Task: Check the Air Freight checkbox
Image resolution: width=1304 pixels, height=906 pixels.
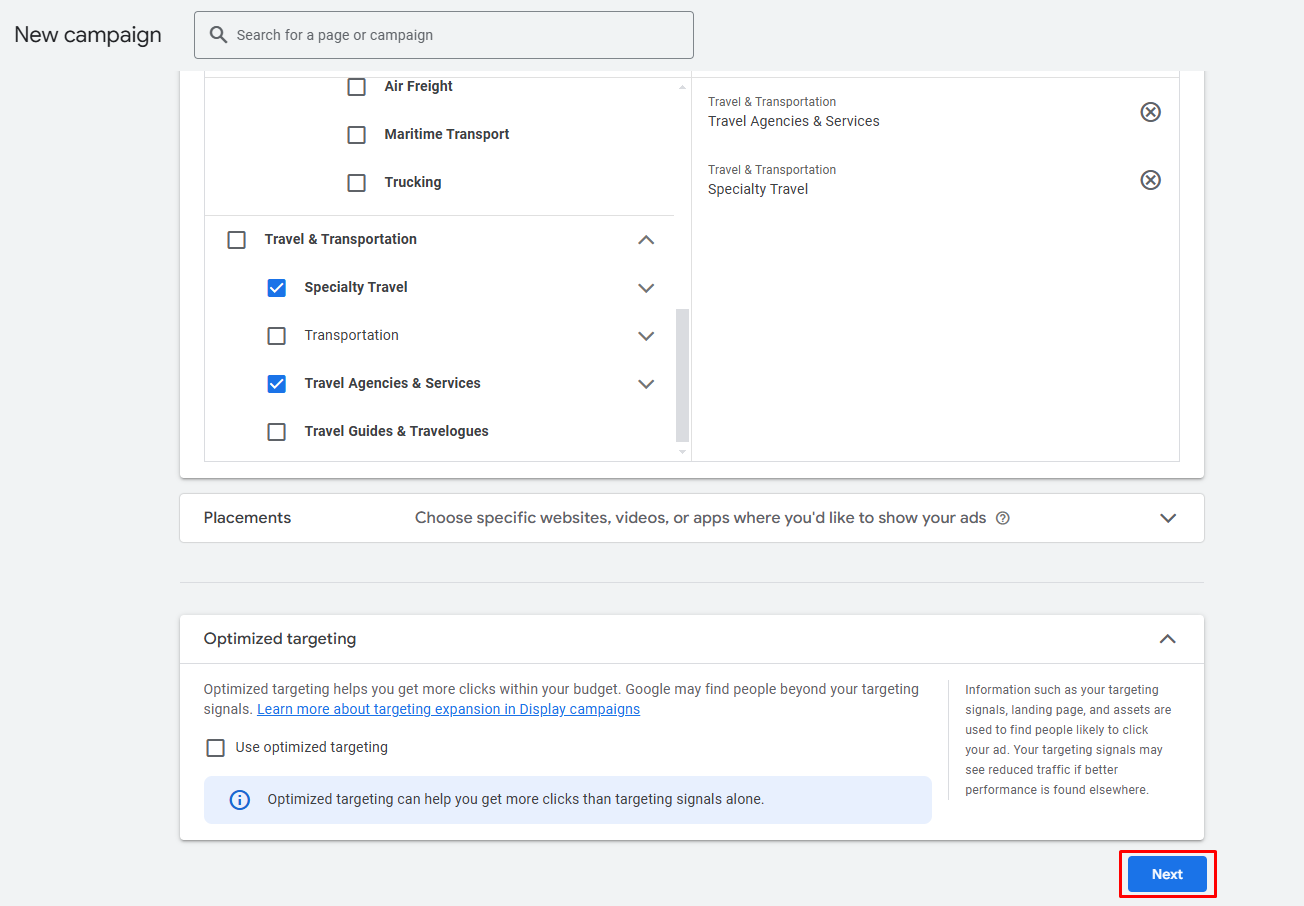Action: [357, 87]
